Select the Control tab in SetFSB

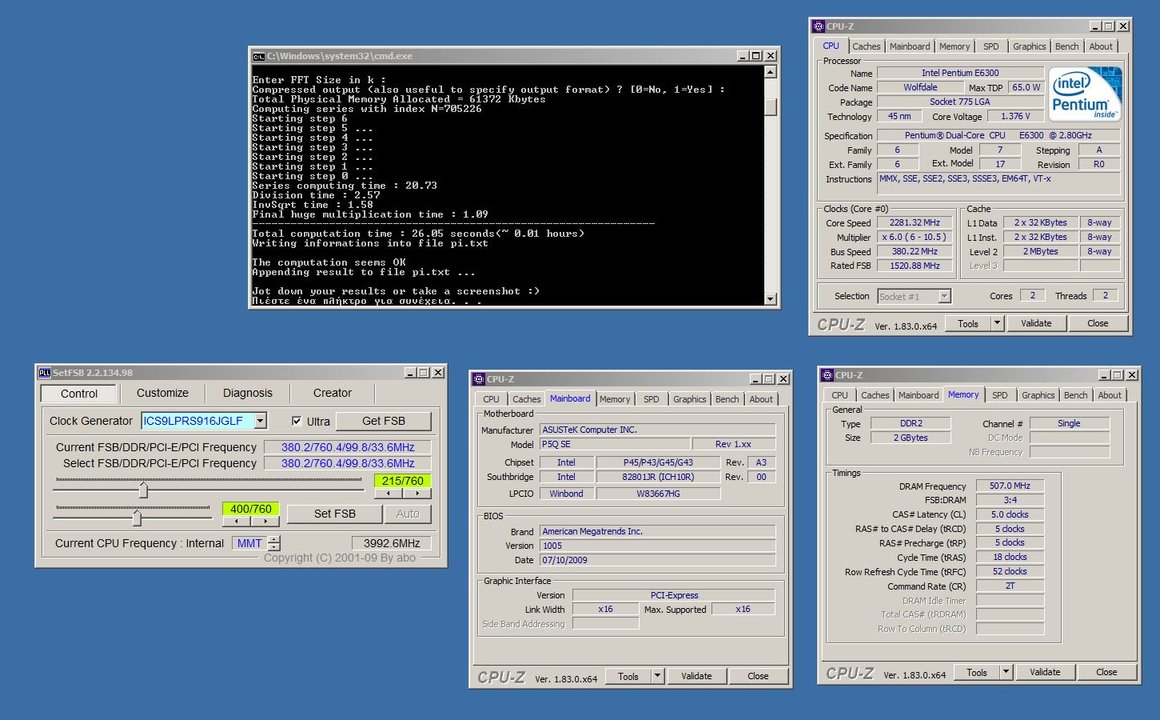[x=79, y=393]
